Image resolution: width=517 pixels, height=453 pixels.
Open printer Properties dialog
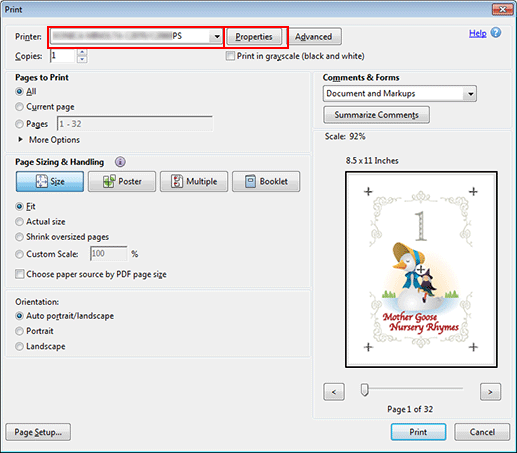(254, 37)
